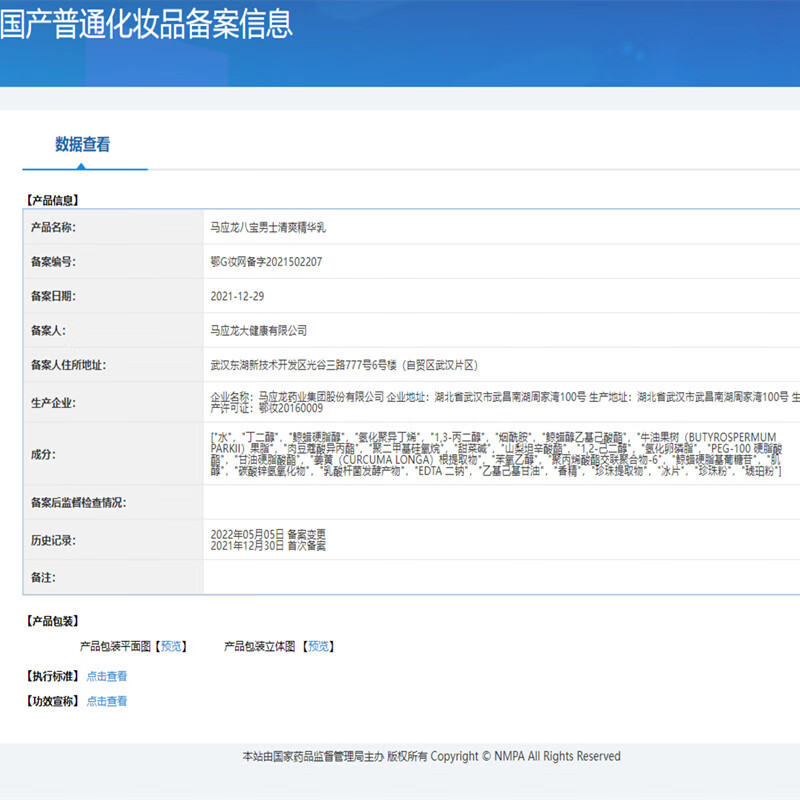The image size is (800, 800).
Task: Open the 产品包装立体图 预览 link
Action: point(318,647)
